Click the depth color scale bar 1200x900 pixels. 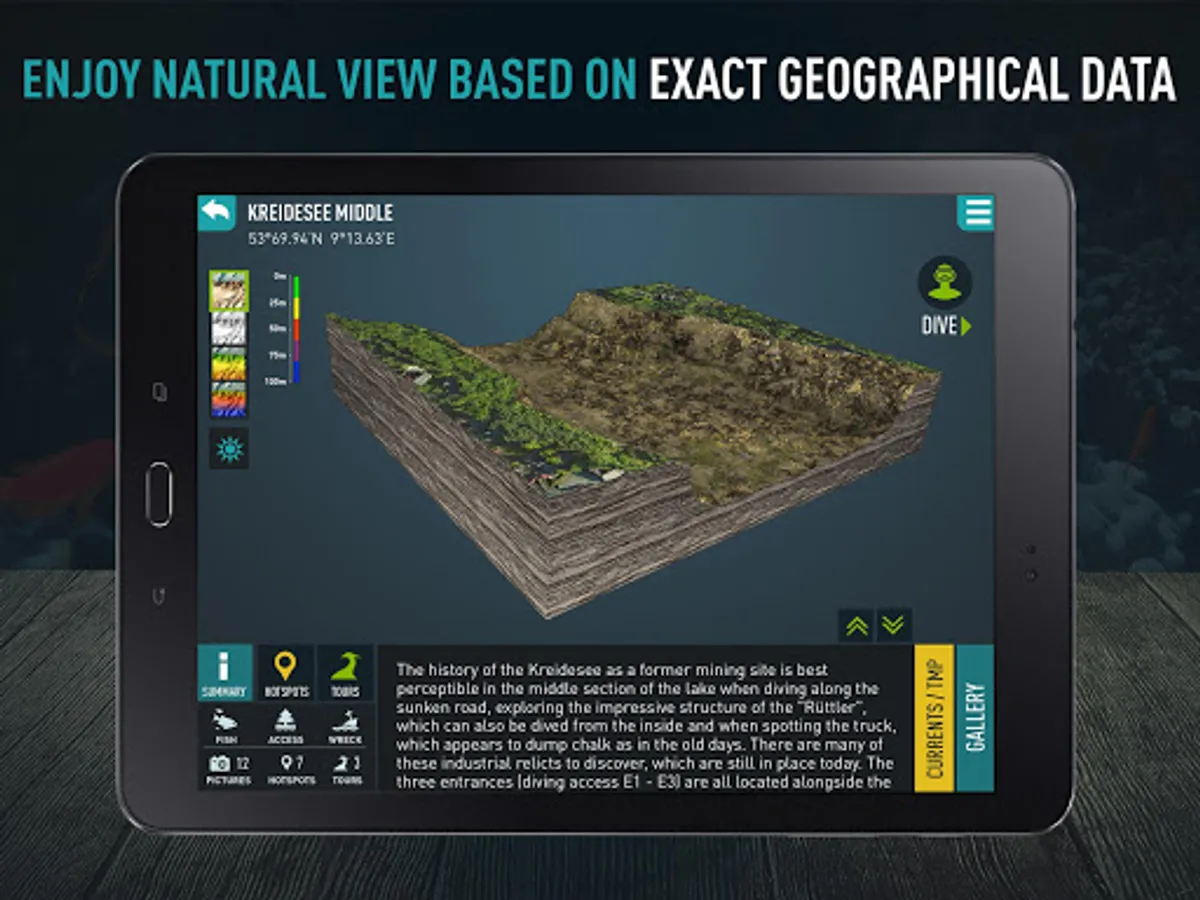pos(295,328)
